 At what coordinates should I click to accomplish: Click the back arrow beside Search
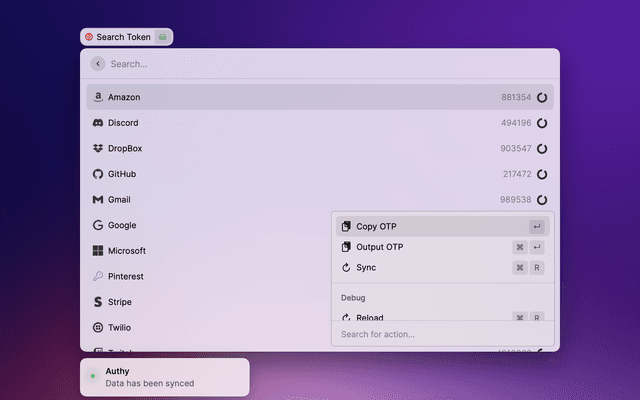pos(97,64)
